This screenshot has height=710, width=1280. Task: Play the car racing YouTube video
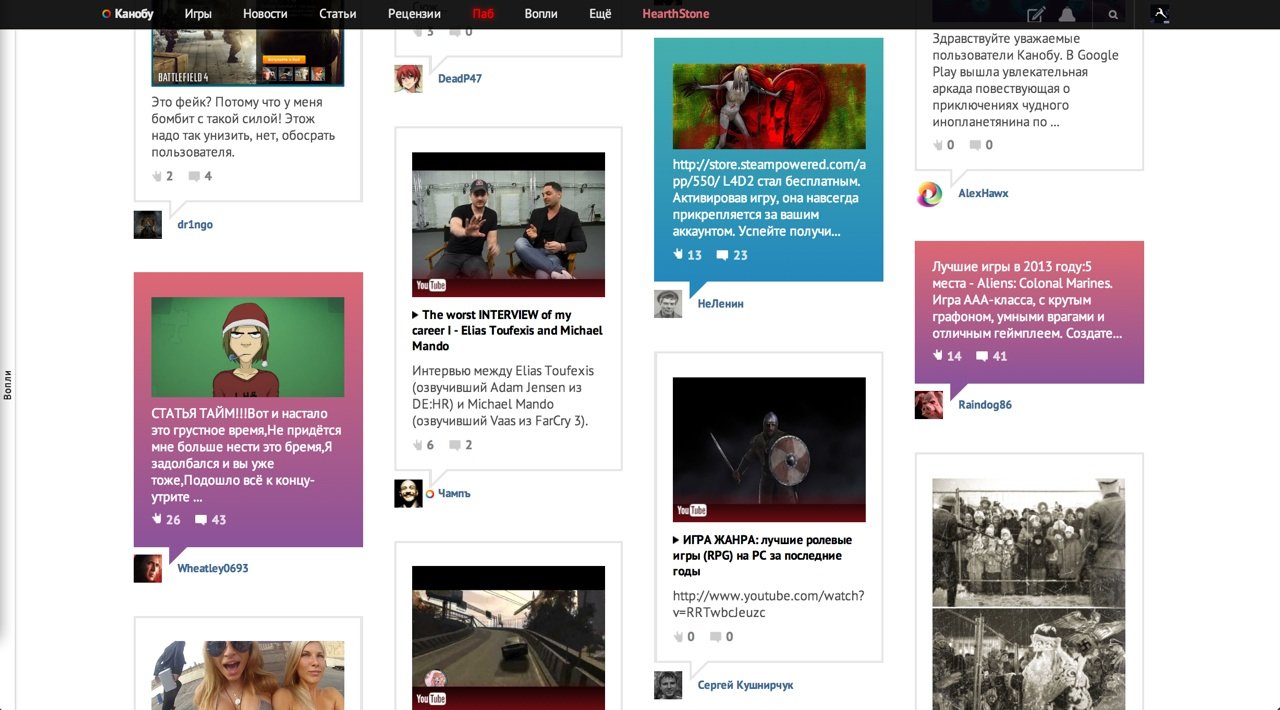click(x=508, y=638)
